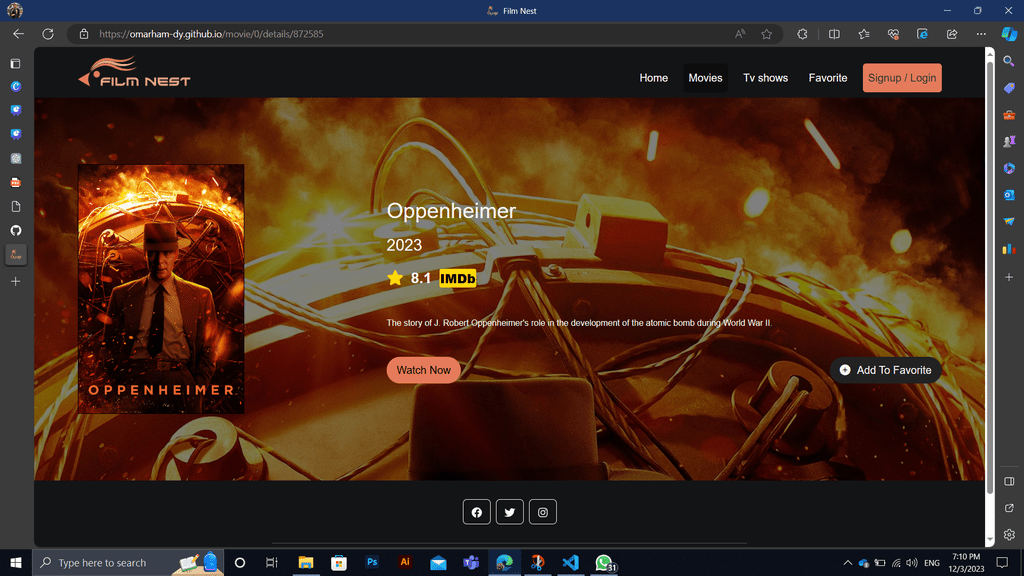
Task: Open the Instagram social link
Action: [543, 512]
